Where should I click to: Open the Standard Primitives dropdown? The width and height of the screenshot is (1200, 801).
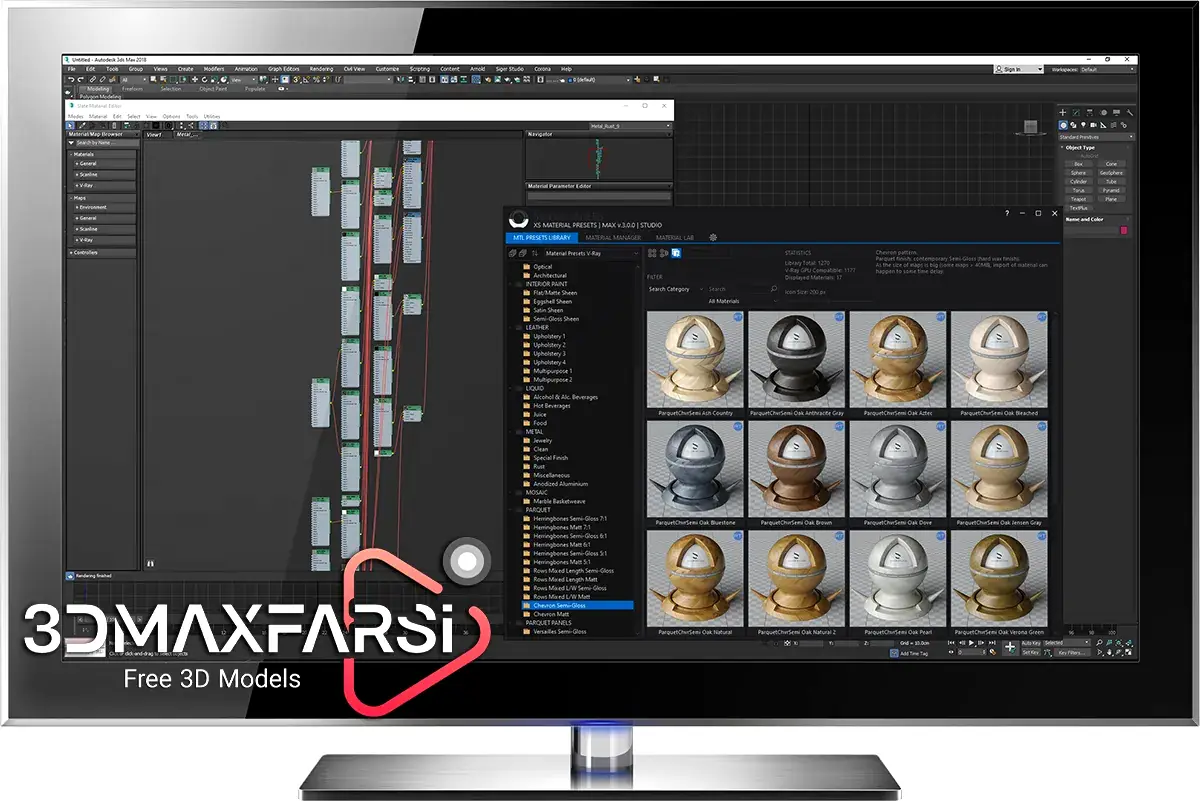click(1097, 137)
